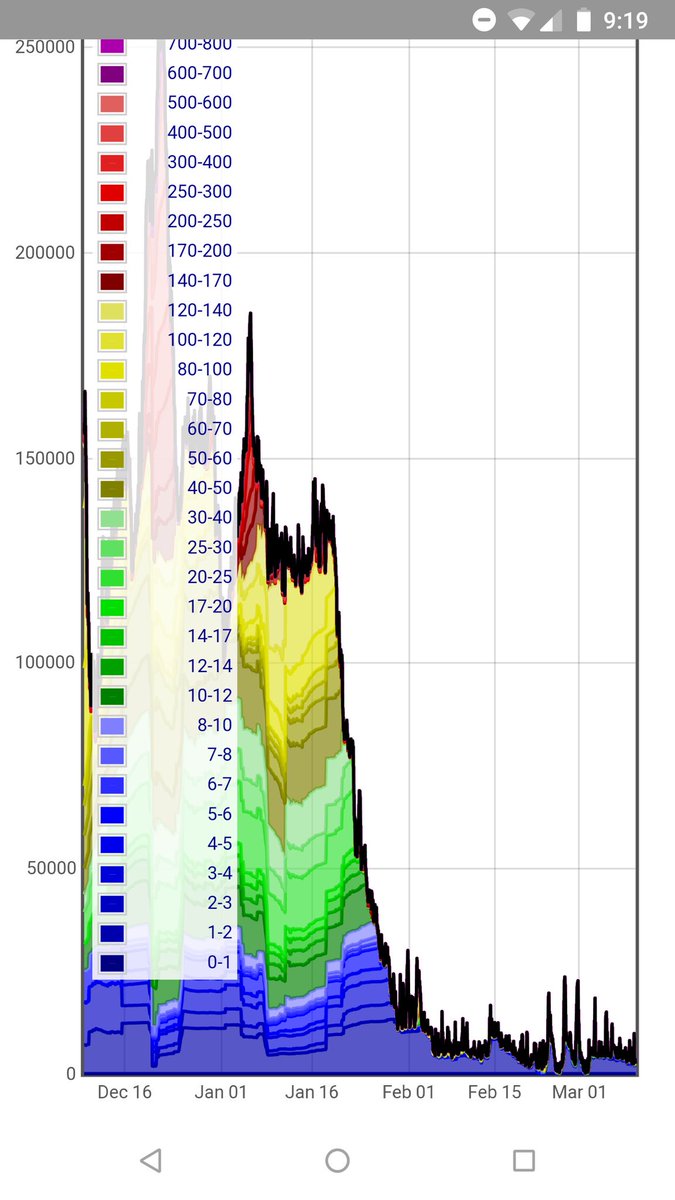675x1200 pixels.
Task: Tap the battery icon in status bar
Action: click(585, 20)
